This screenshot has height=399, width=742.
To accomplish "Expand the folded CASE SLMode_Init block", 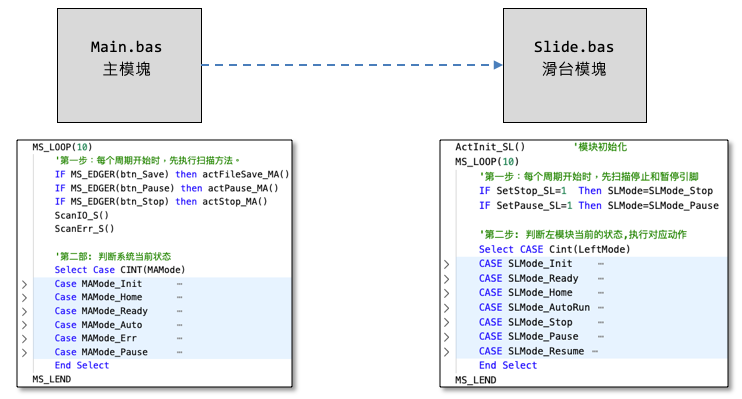I will pyautogui.click(x=447, y=264).
